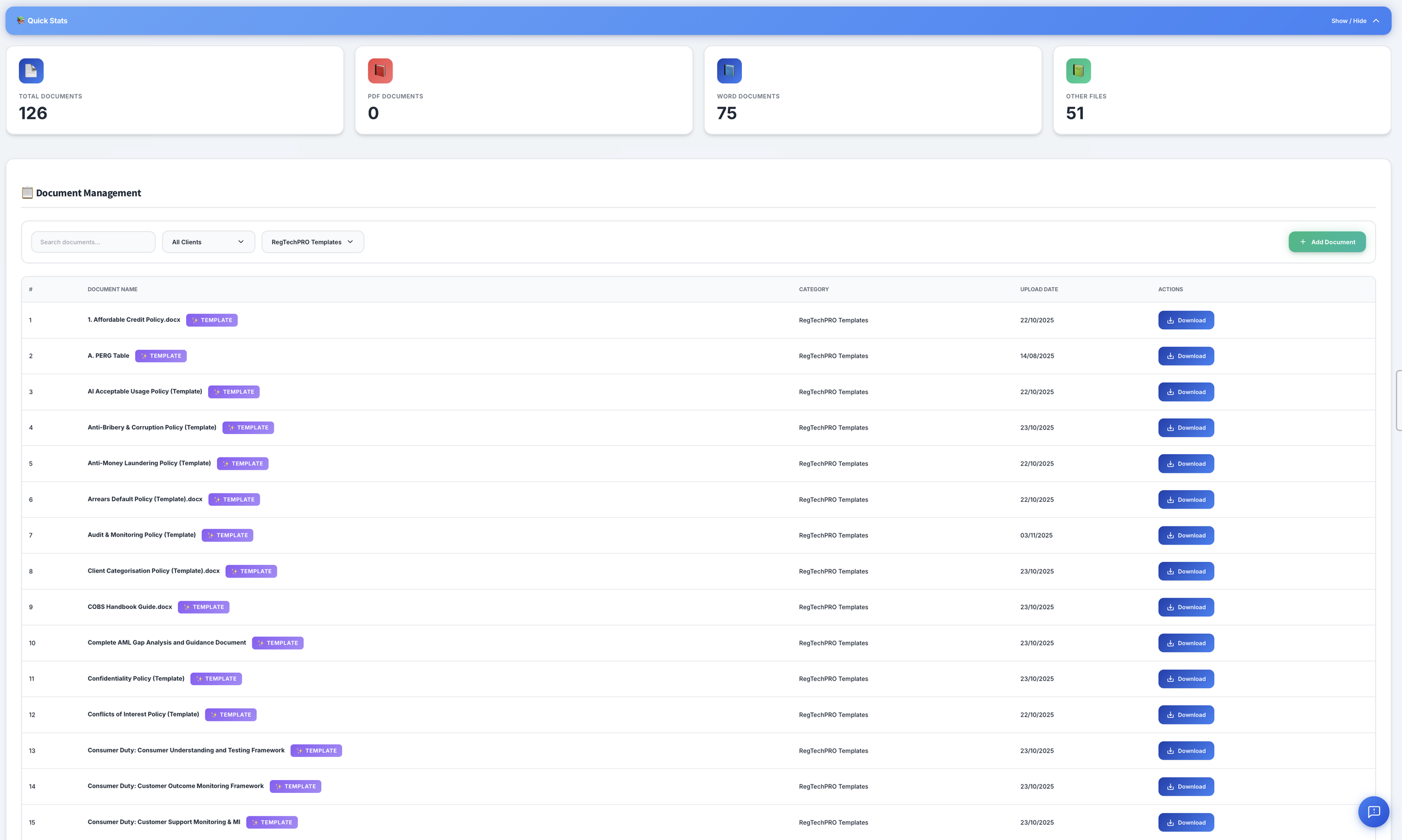Click TEMPLATE badge on A. PERG Table
This screenshot has width=1402, height=840.
(x=161, y=356)
